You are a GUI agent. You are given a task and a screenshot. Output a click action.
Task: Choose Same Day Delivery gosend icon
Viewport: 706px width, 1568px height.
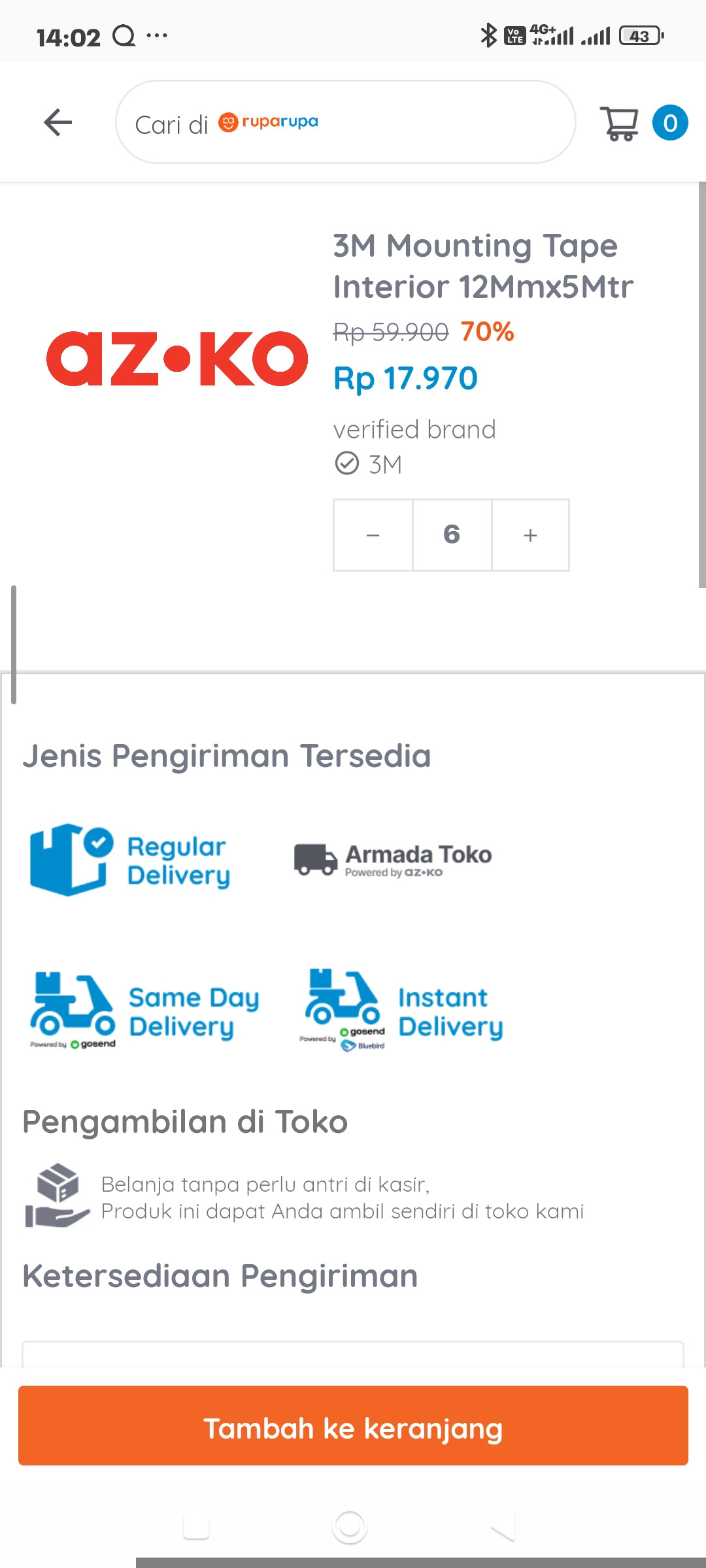[x=73, y=1009]
